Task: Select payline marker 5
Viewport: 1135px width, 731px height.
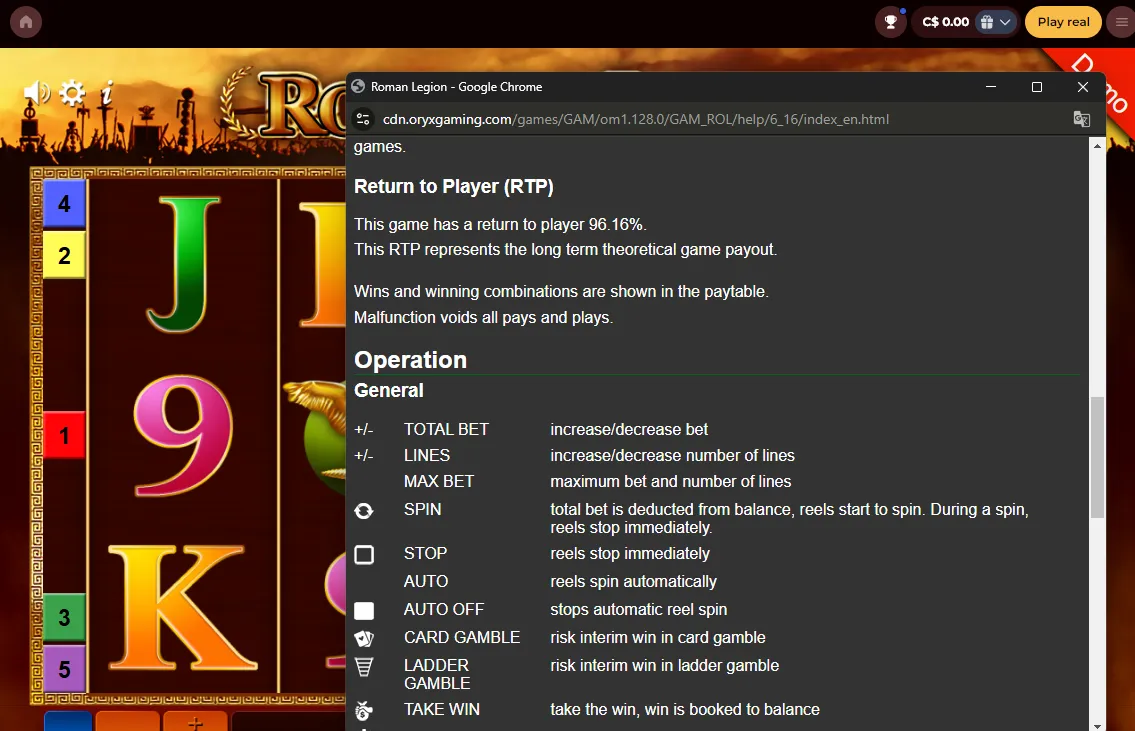Action: [x=64, y=669]
